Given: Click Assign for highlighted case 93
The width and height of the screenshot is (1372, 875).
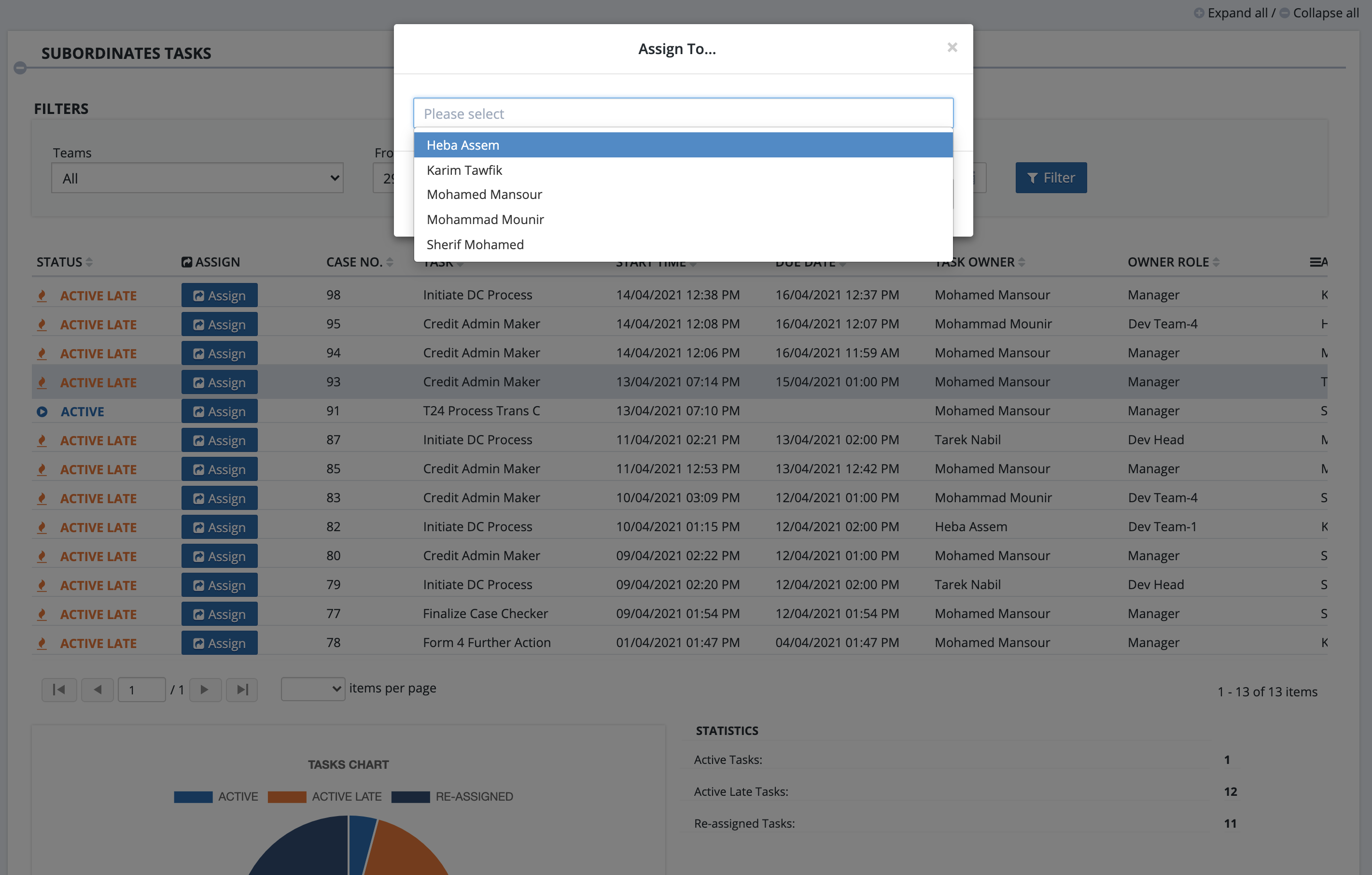Looking at the screenshot, I should (x=219, y=382).
